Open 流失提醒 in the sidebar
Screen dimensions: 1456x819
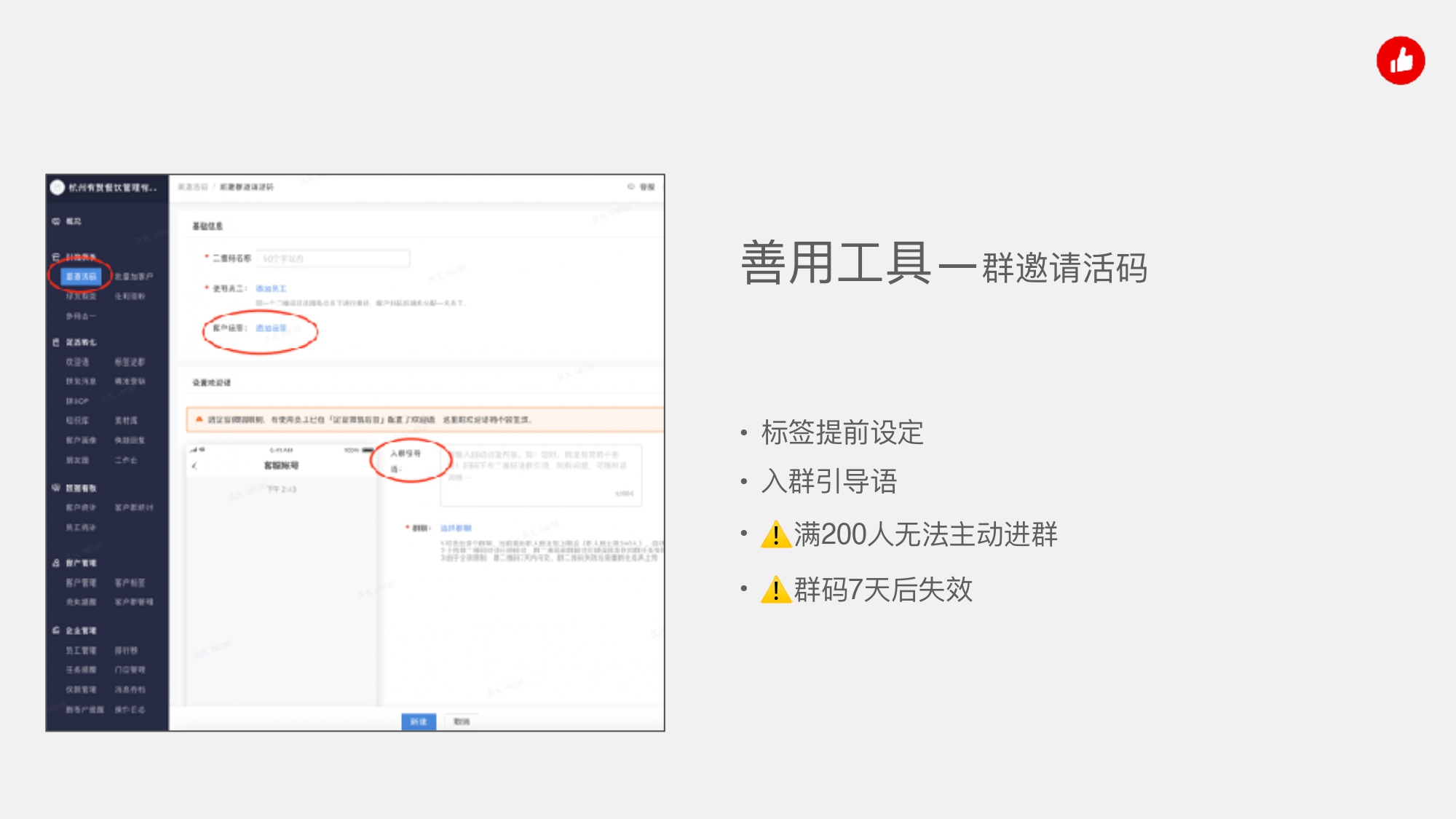81,602
